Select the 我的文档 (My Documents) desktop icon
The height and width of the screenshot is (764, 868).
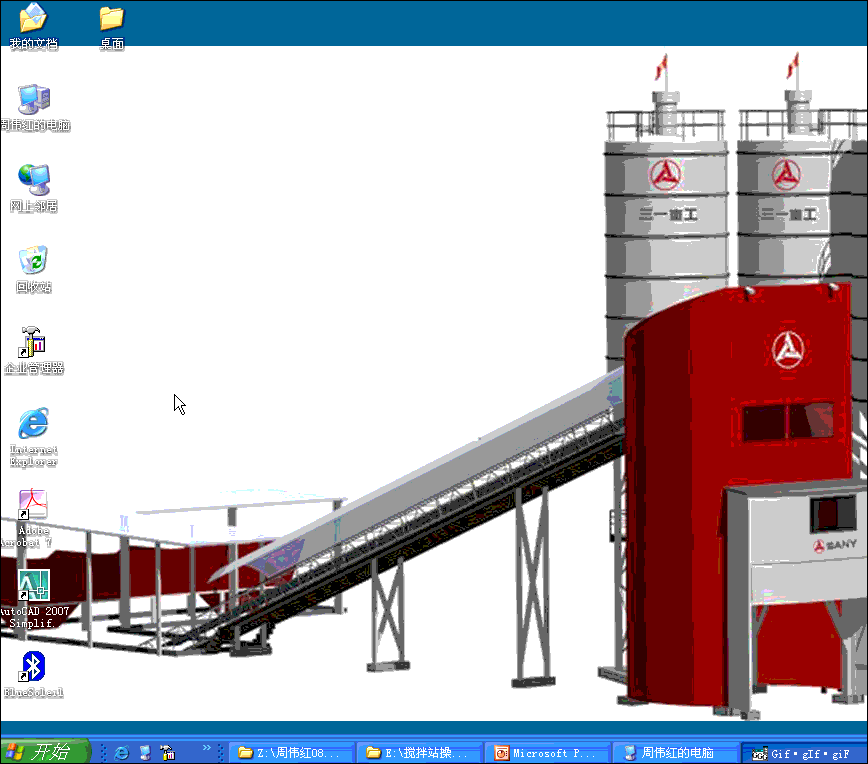(x=33, y=27)
